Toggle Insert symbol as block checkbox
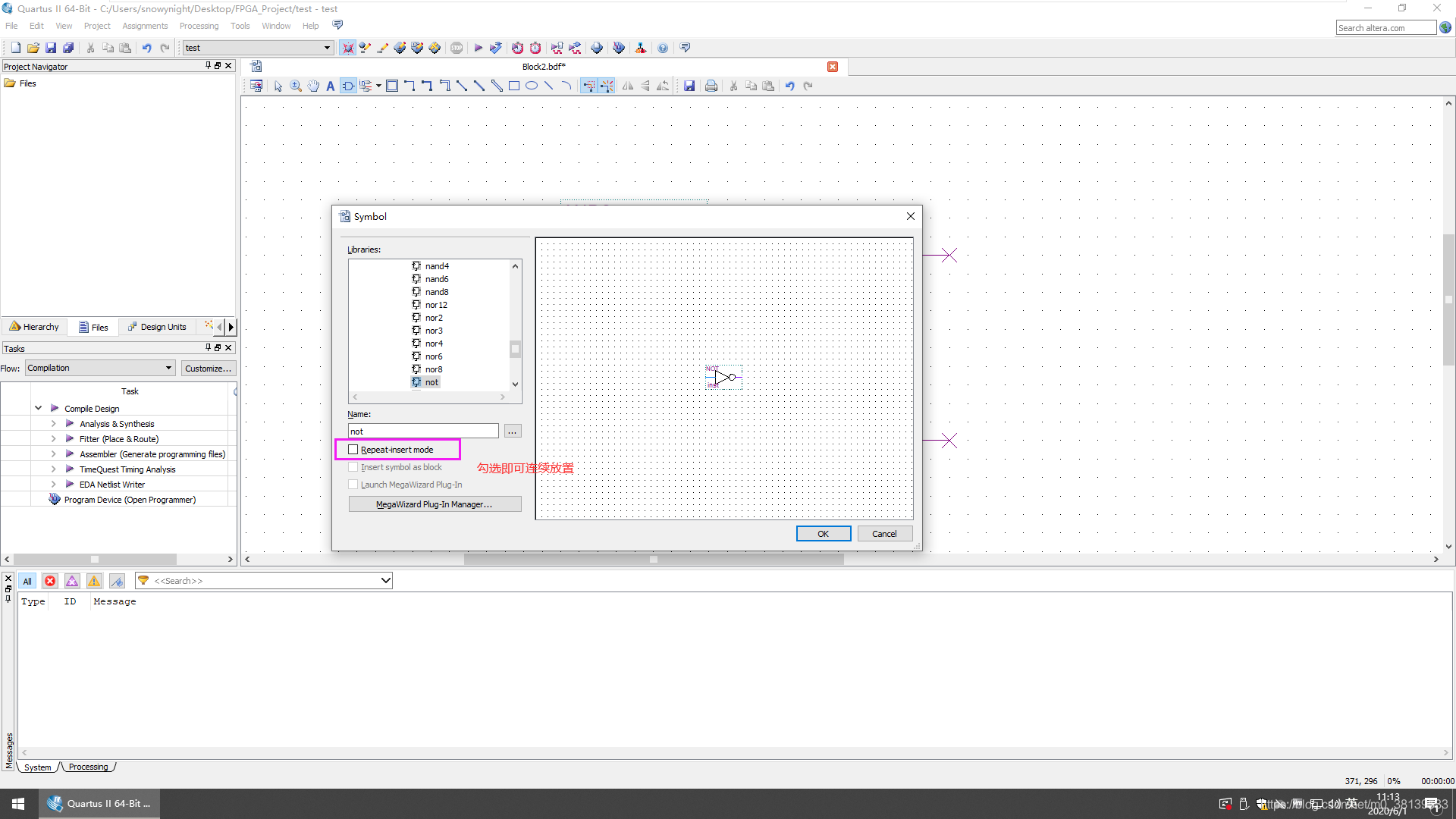1456x819 pixels. [x=353, y=467]
